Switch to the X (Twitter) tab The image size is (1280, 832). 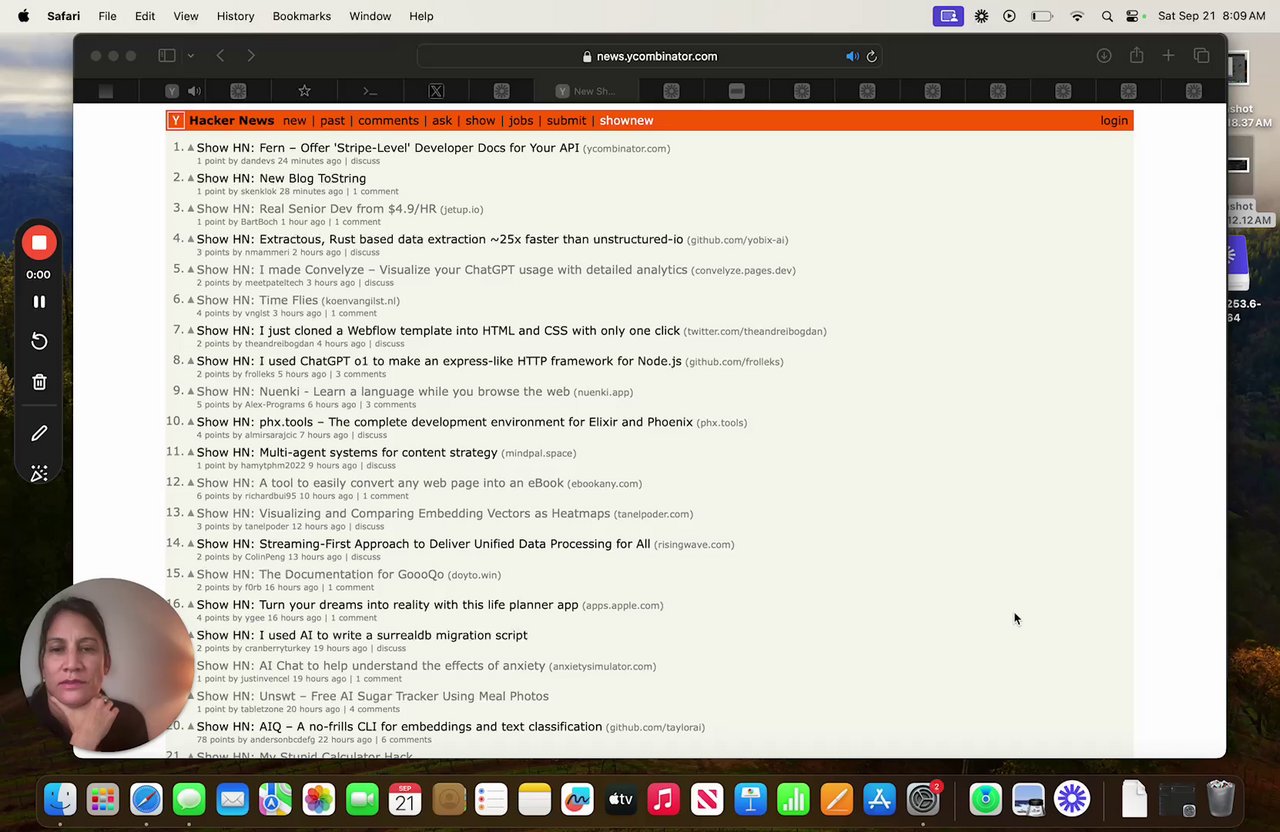pos(436,91)
